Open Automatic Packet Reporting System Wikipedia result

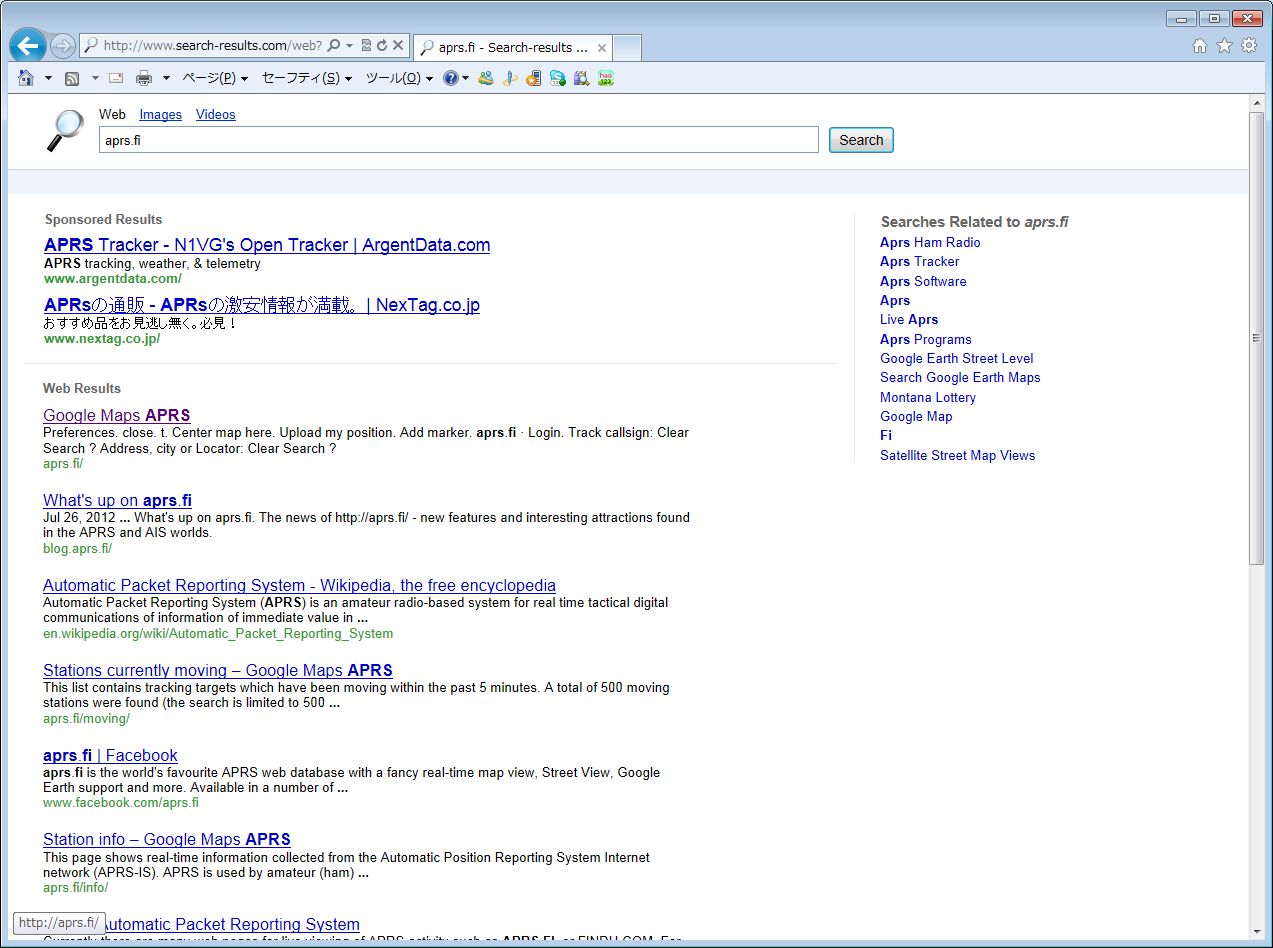pyautogui.click(x=299, y=585)
